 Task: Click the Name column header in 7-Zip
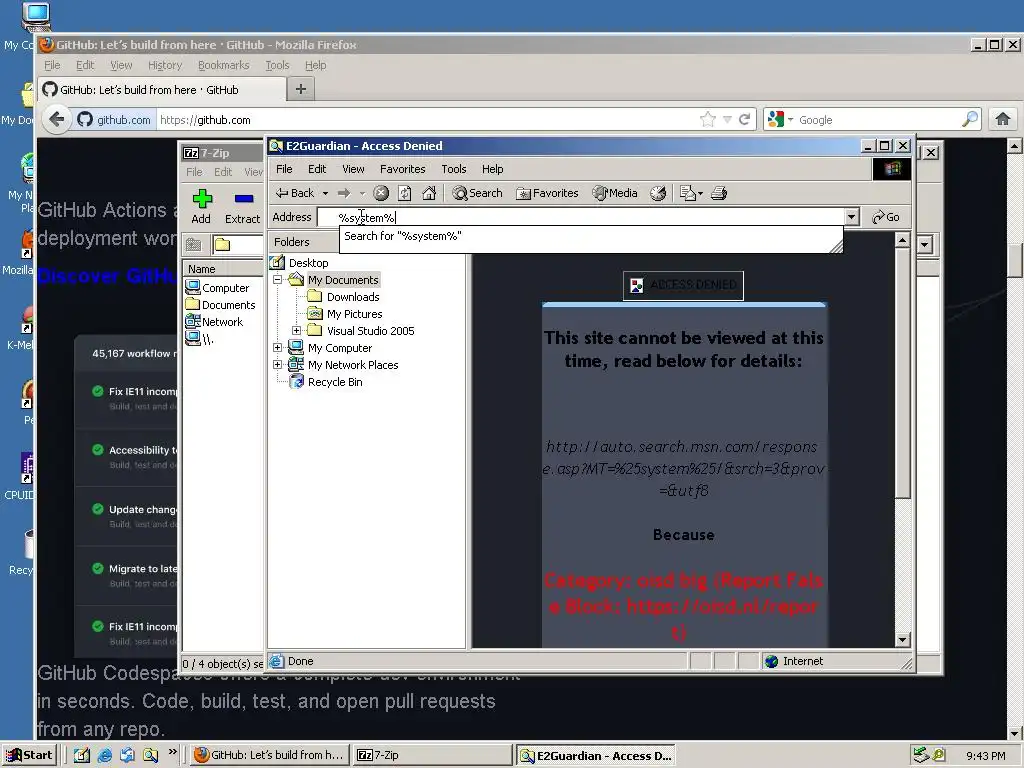(x=223, y=269)
